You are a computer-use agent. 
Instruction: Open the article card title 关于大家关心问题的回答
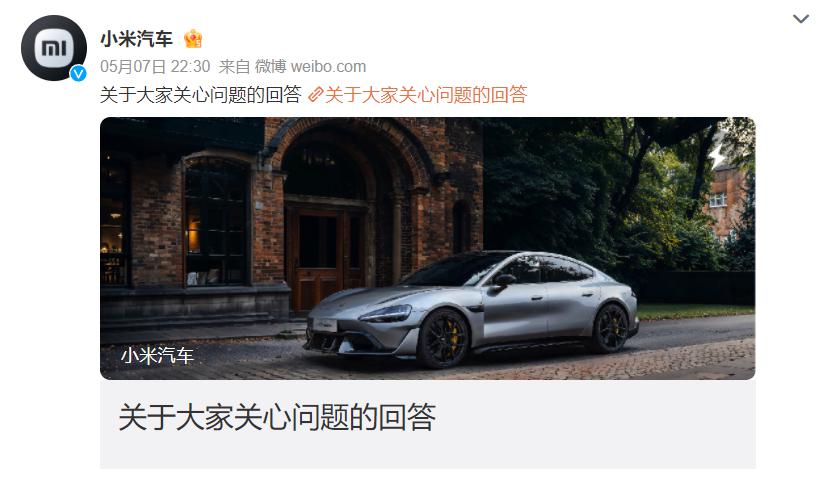(277, 417)
